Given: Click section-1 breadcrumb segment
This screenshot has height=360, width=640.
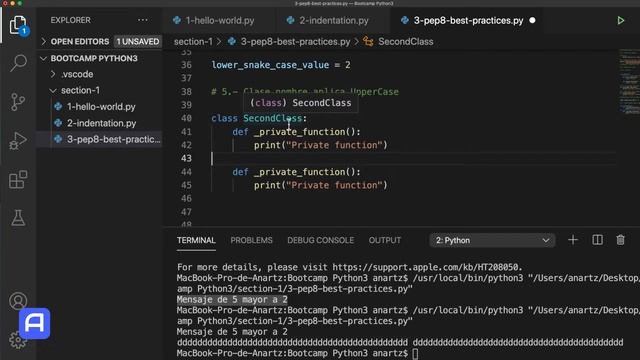Looking at the screenshot, I should (x=193, y=42).
